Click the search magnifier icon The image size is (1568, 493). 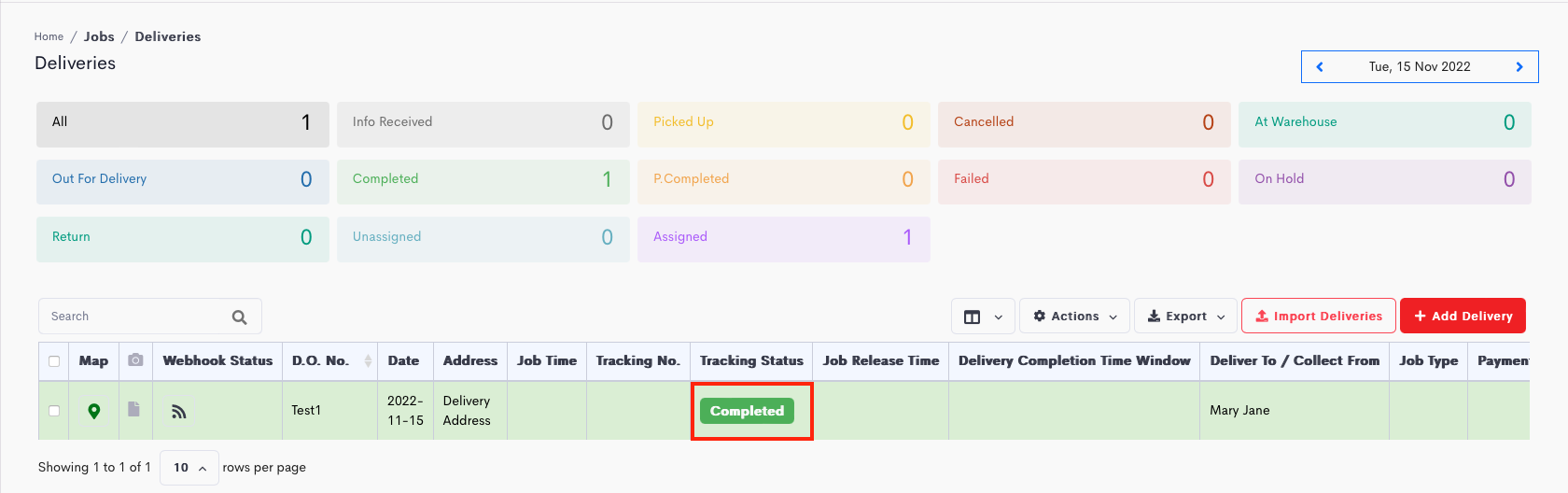tap(239, 317)
